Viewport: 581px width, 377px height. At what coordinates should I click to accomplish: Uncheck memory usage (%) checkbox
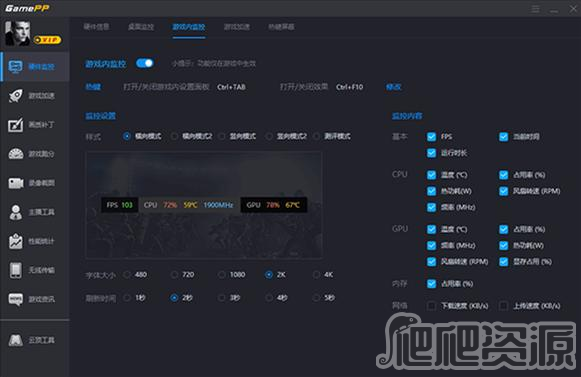[431, 284]
